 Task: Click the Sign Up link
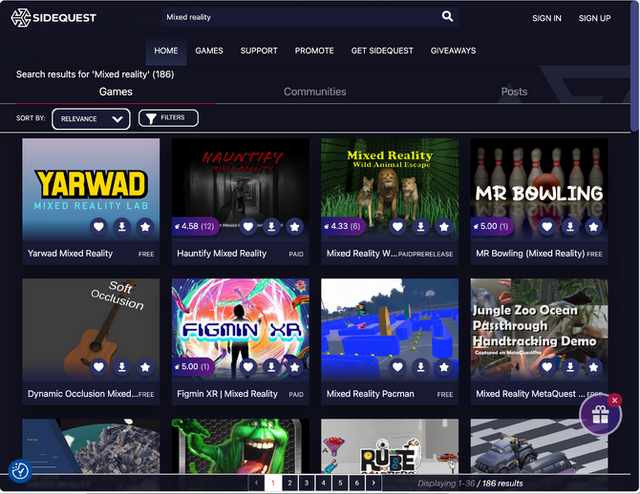click(x=594, y=18)
